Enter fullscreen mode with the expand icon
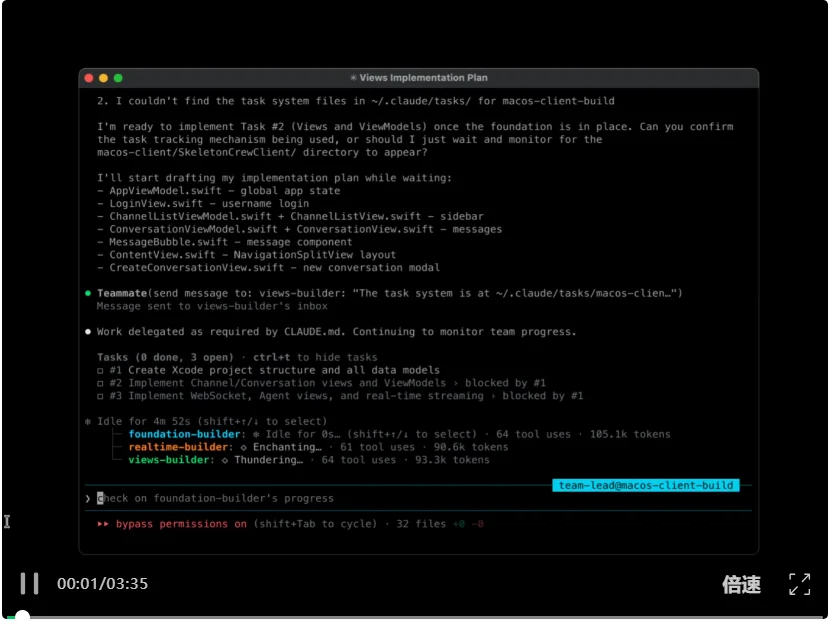 pos(799,584)
